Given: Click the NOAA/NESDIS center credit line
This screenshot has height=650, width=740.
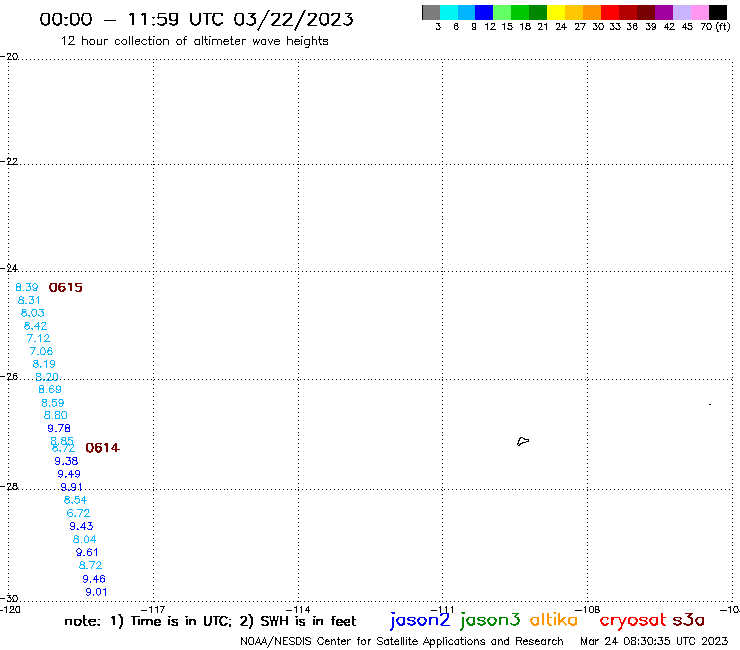Looking at the screenshot, I should [402, 641].
